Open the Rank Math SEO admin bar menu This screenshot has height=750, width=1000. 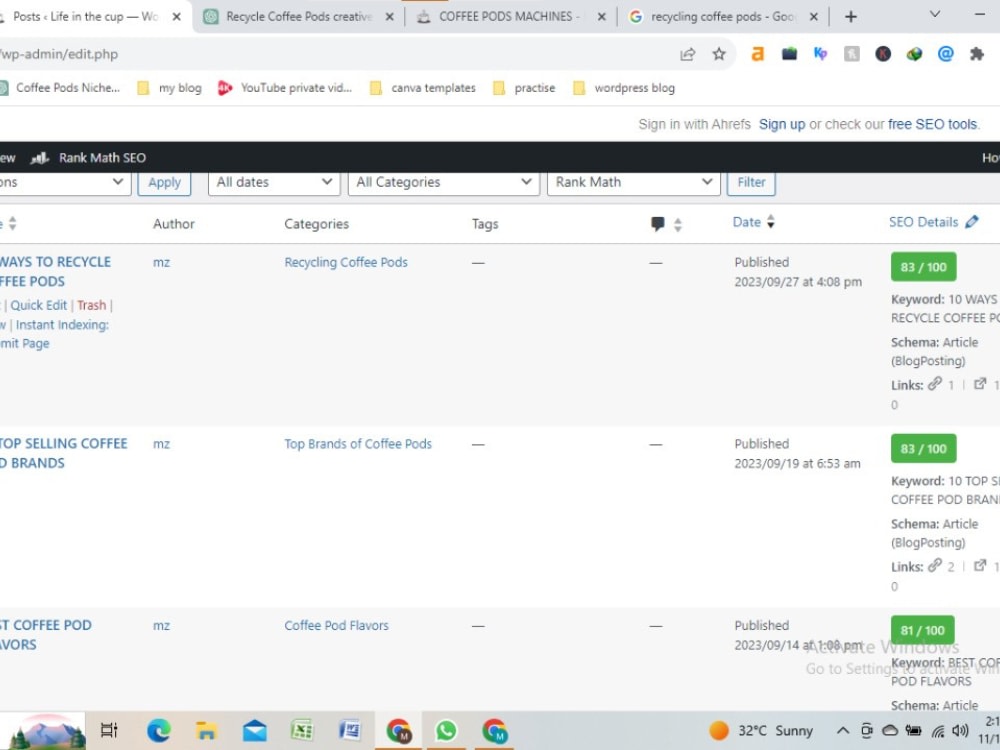(89, 158)
